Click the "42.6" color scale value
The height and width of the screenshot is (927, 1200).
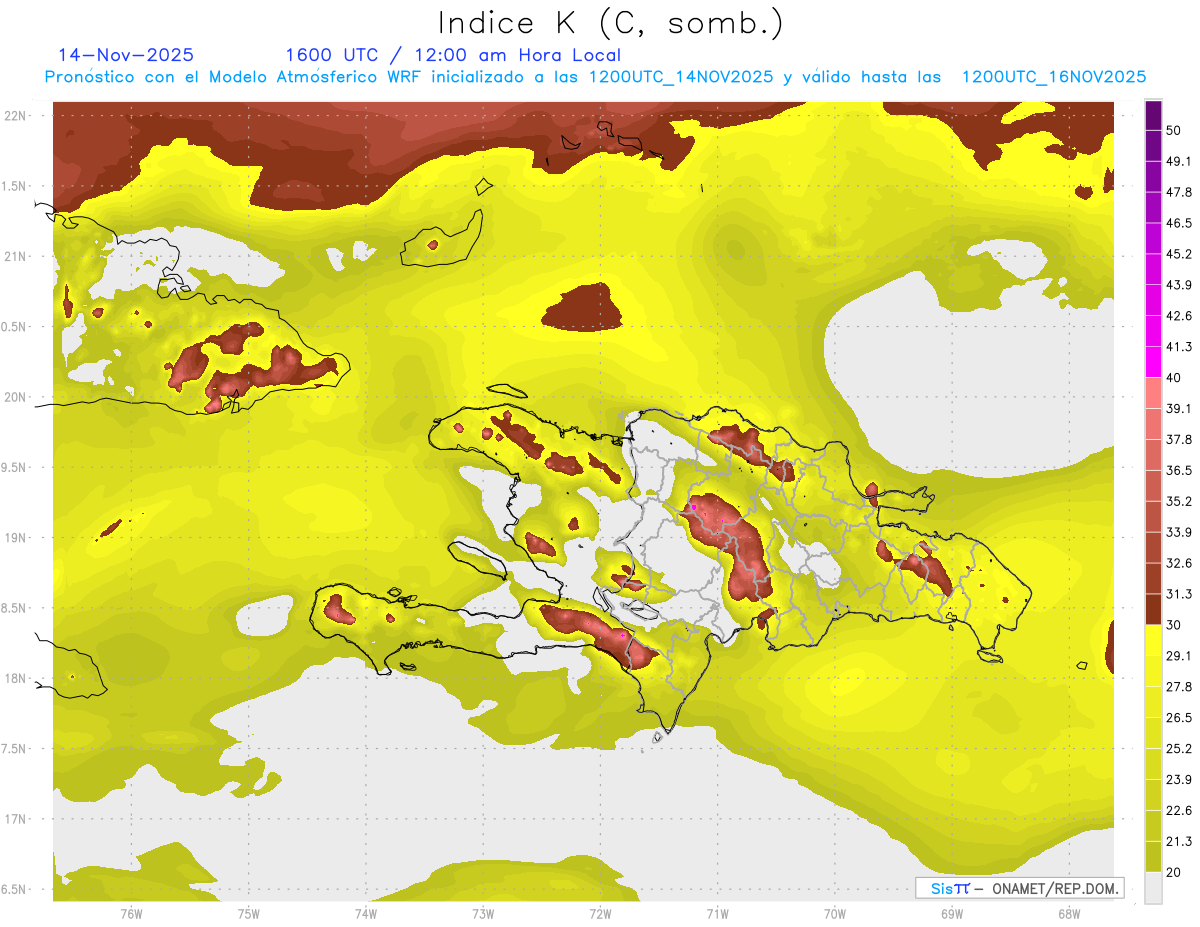pyautogui.click(x=1178, y=316)
